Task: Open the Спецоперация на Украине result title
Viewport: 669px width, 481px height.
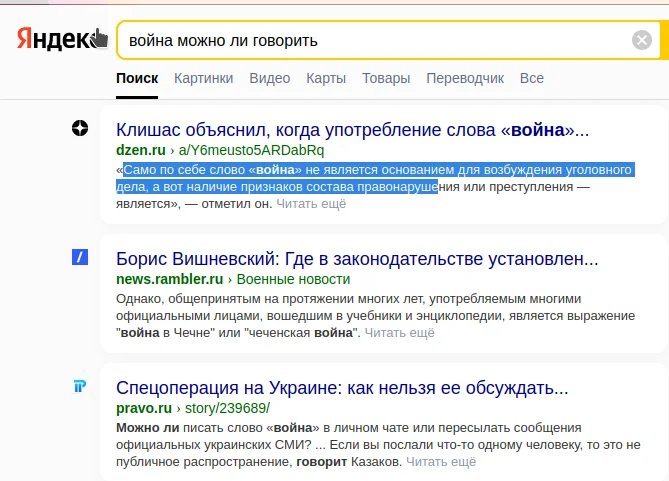Action: point(342,388)
